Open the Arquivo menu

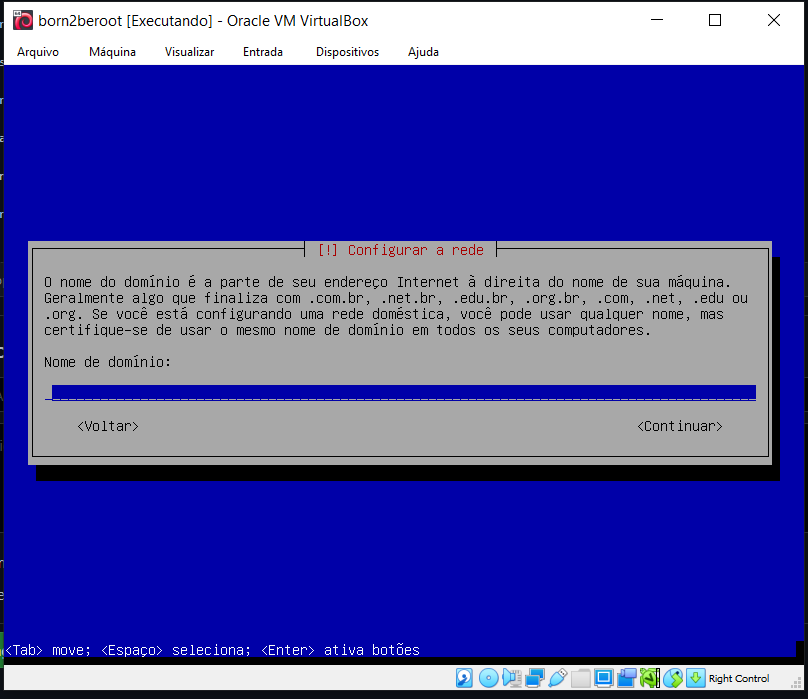pos(38,52)
